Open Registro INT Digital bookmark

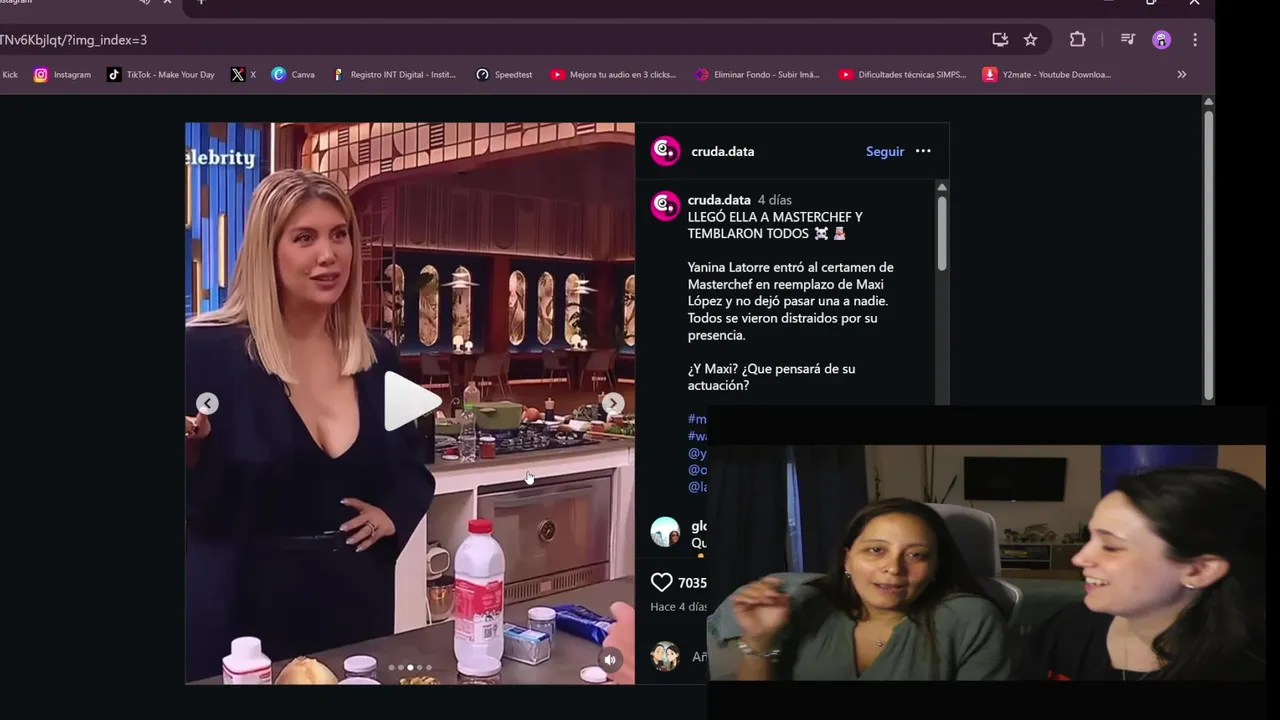click(x=394, y=74)
